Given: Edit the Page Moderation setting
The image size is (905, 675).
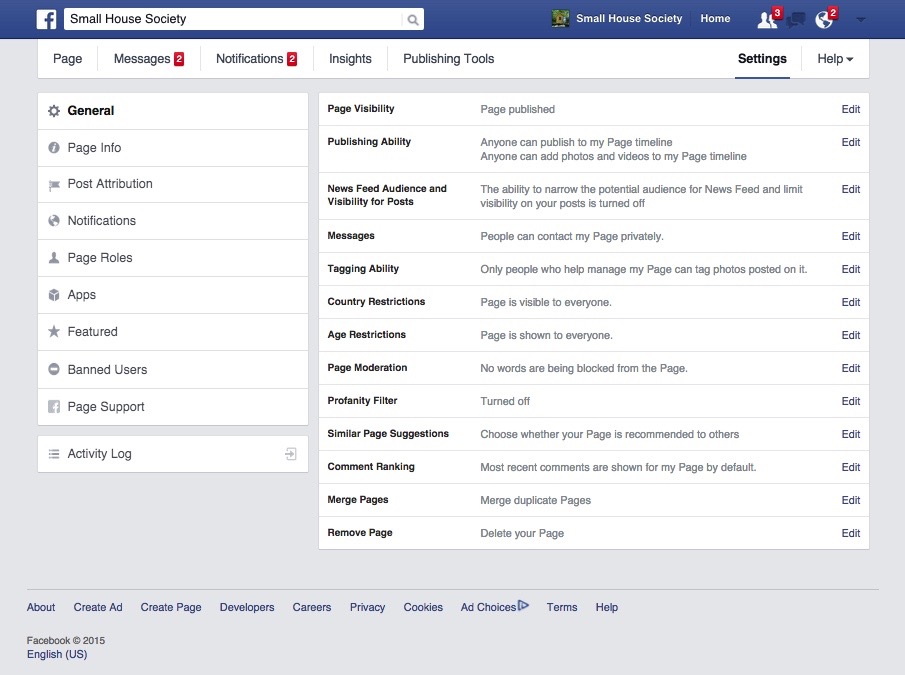Looking at the screenshot, I should pyautogui.click(x=850, y=368).
